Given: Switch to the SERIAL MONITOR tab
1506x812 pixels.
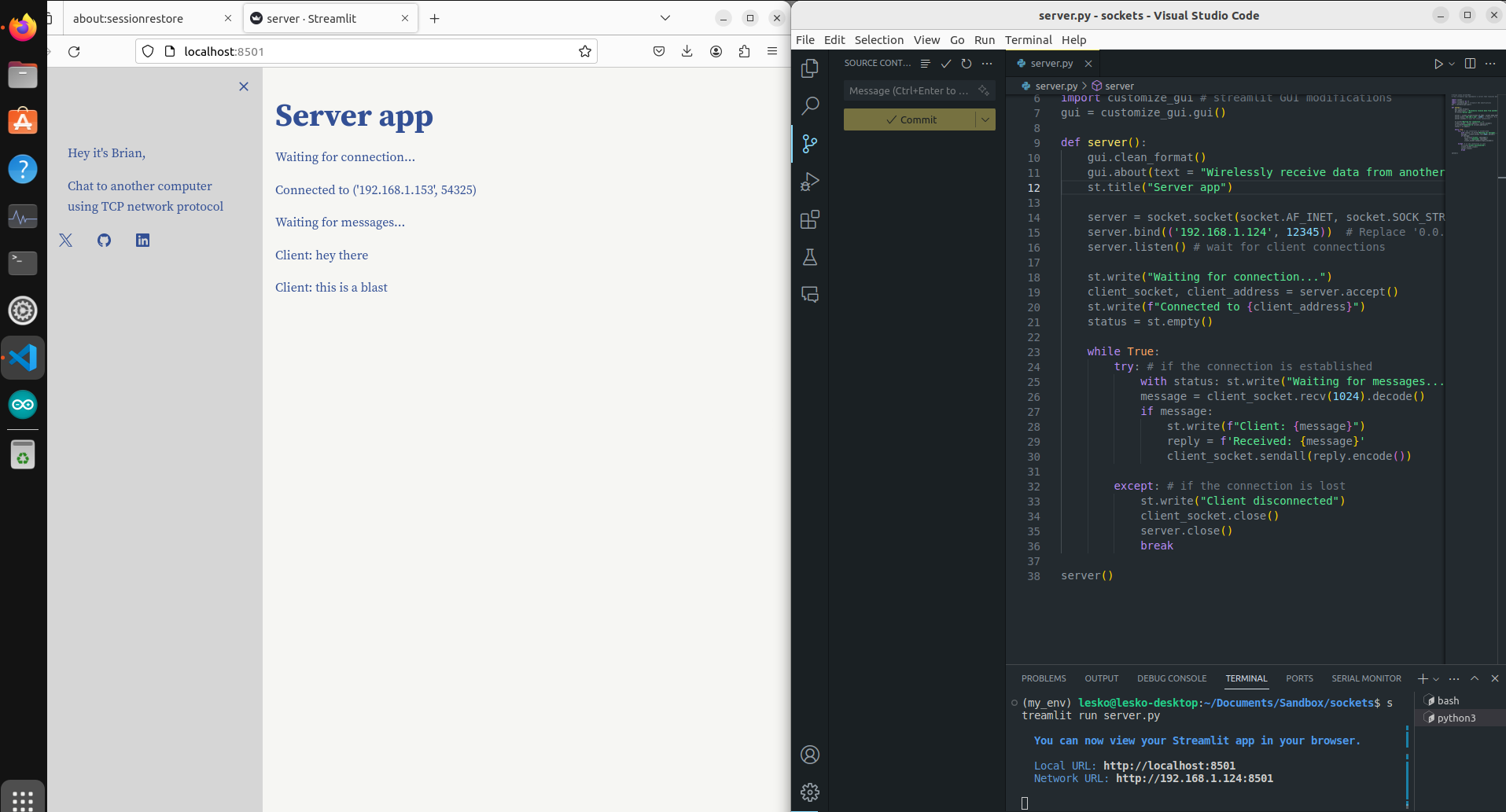Looking at the screenshot, I should coord(1366,679).
